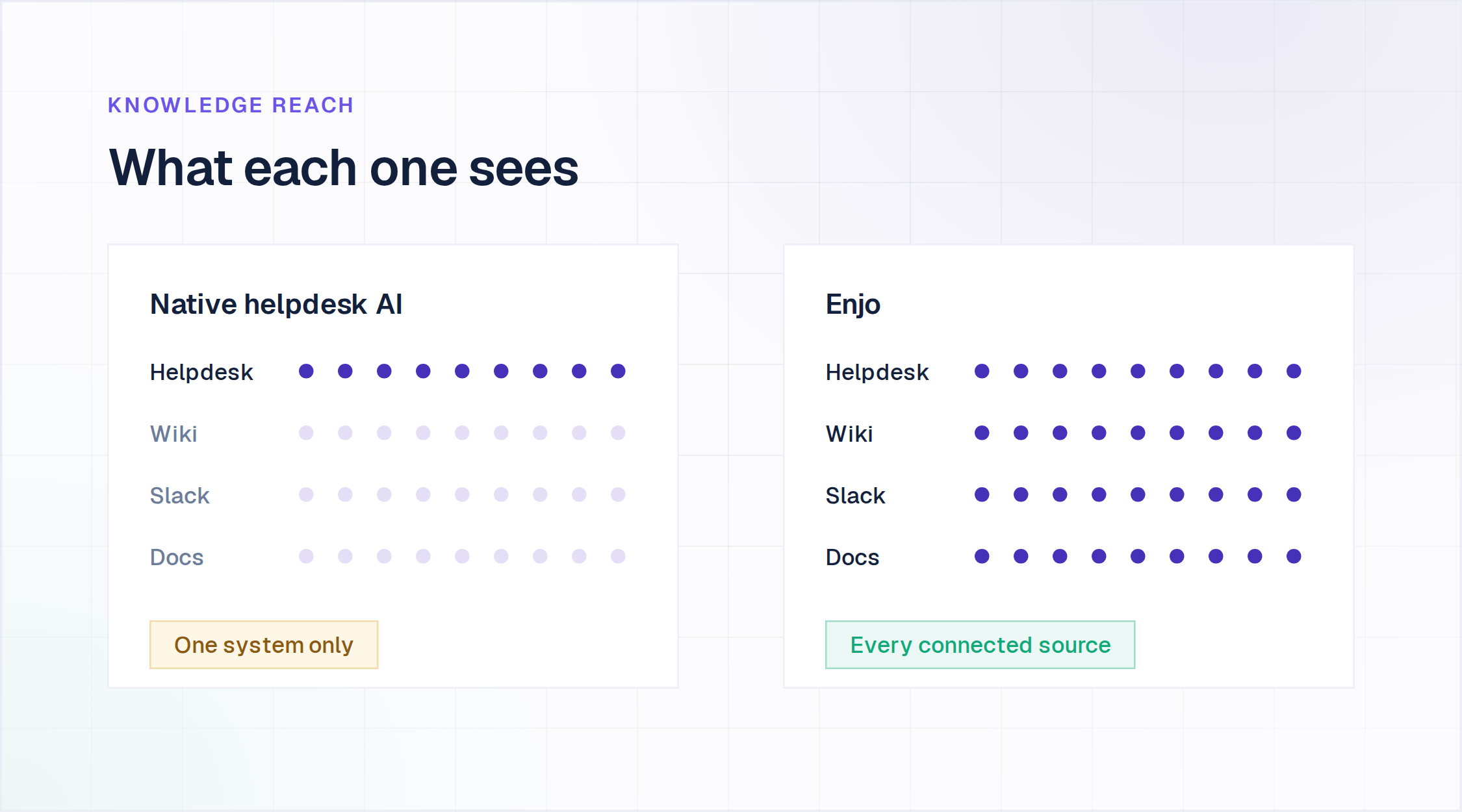Click the first solid dot in the Native Helpdesk row
The height and width of the screenshot is (812, 1462).
point(306,371)
